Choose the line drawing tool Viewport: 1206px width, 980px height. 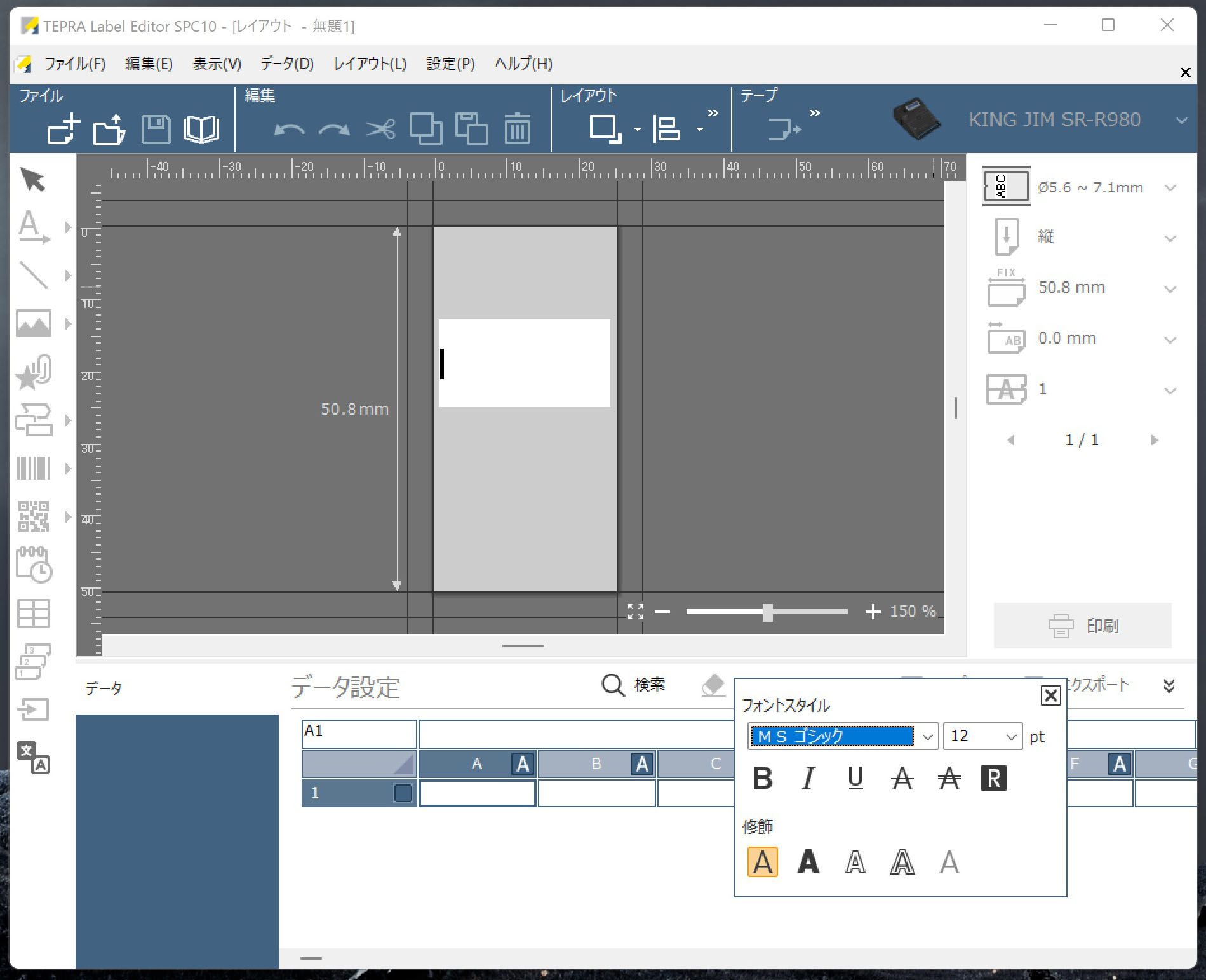point(33,275)
